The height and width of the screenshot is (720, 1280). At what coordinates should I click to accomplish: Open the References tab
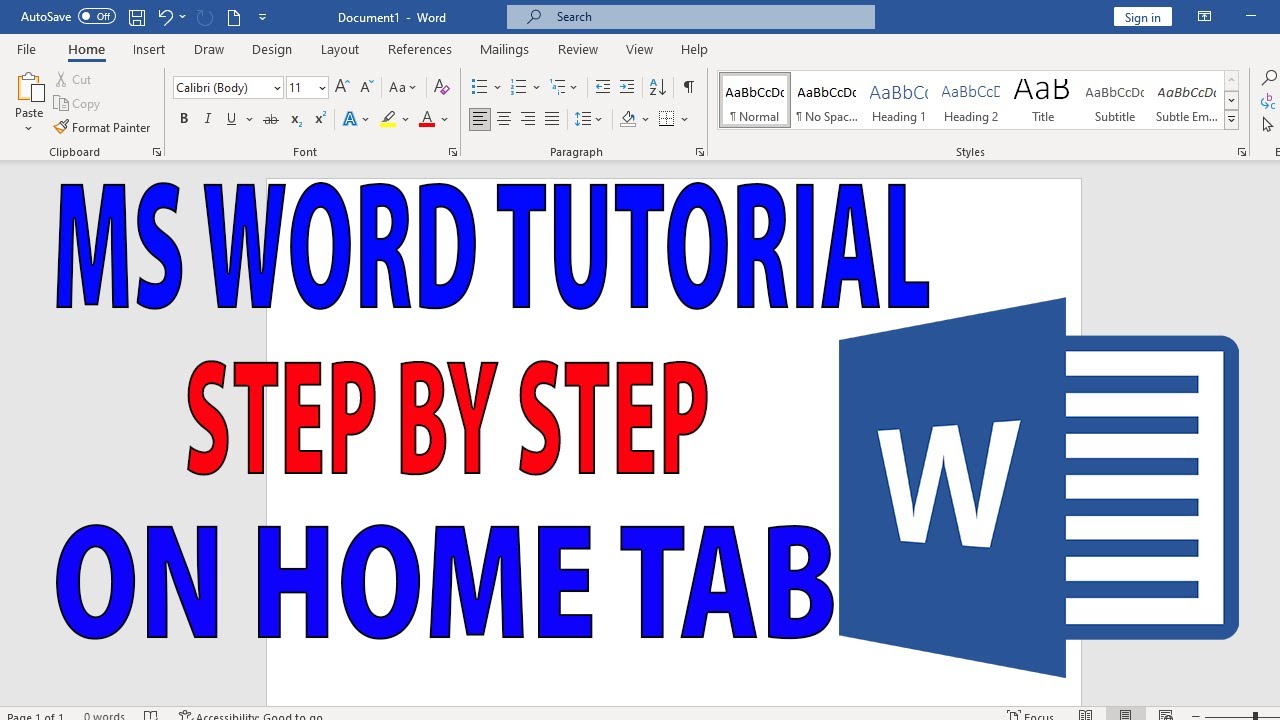(x=420, y=49)
